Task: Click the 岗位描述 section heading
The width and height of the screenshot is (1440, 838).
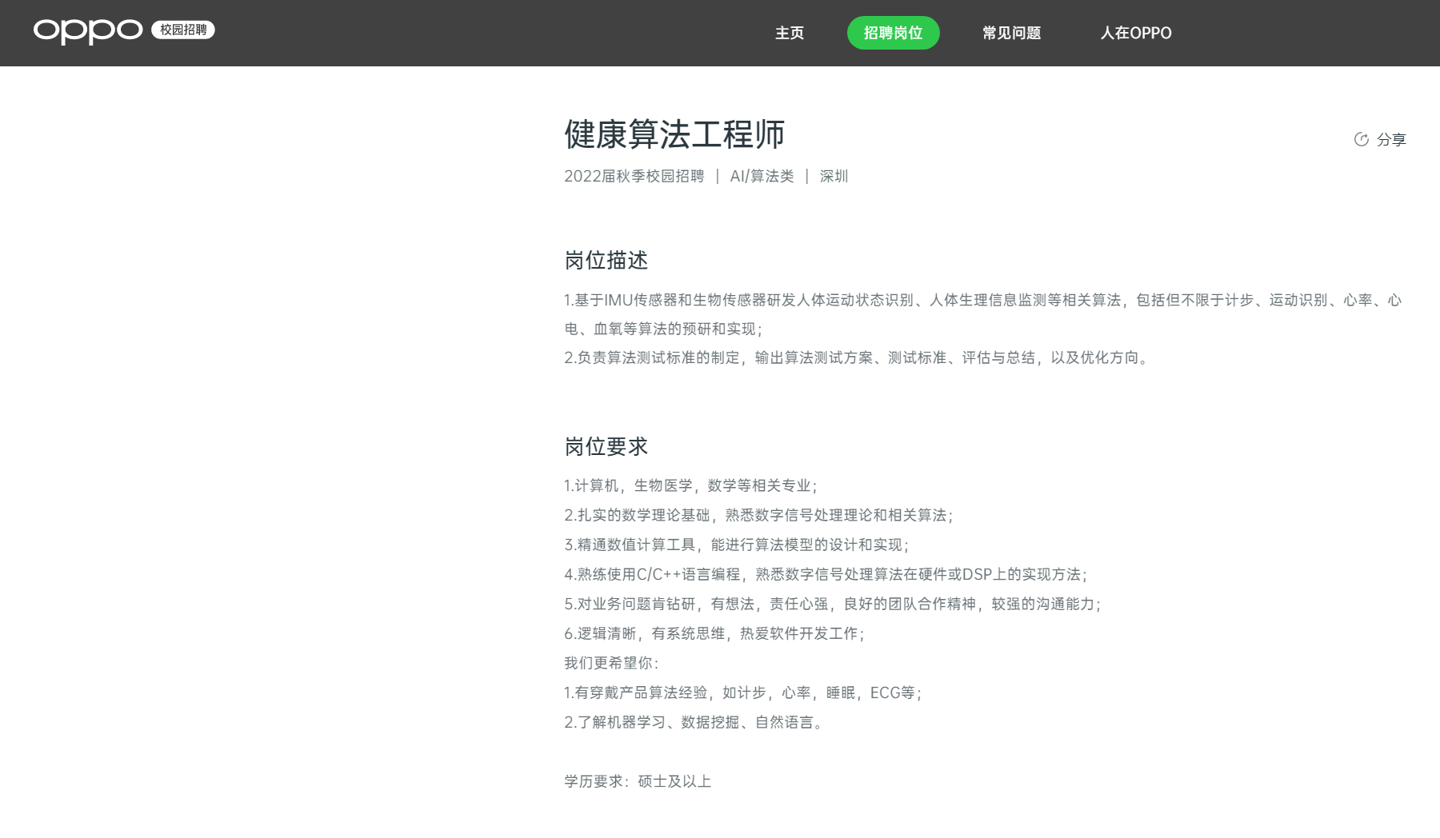Action: (606, 260)
